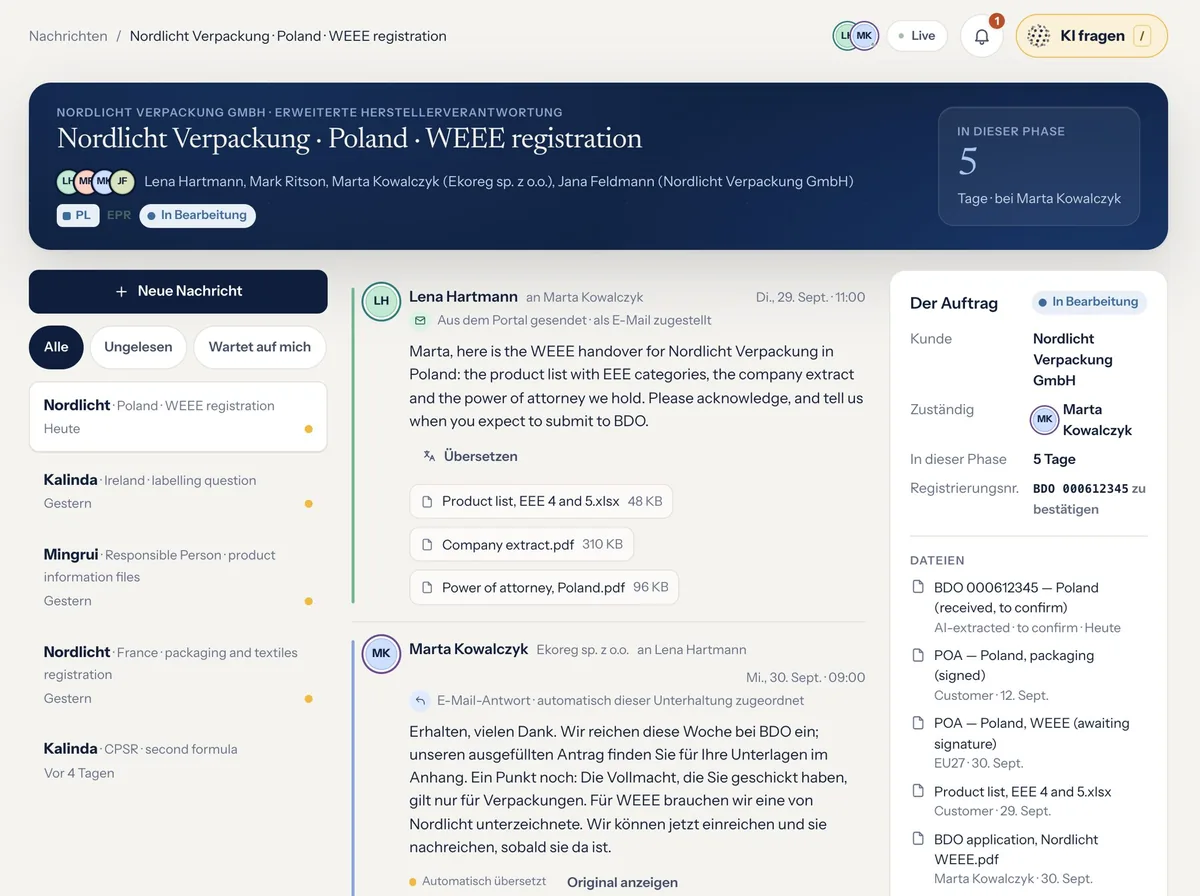Click the DATEIEN section heading
The width and height of the screenshot is (1200, 896).
point(937,561)
